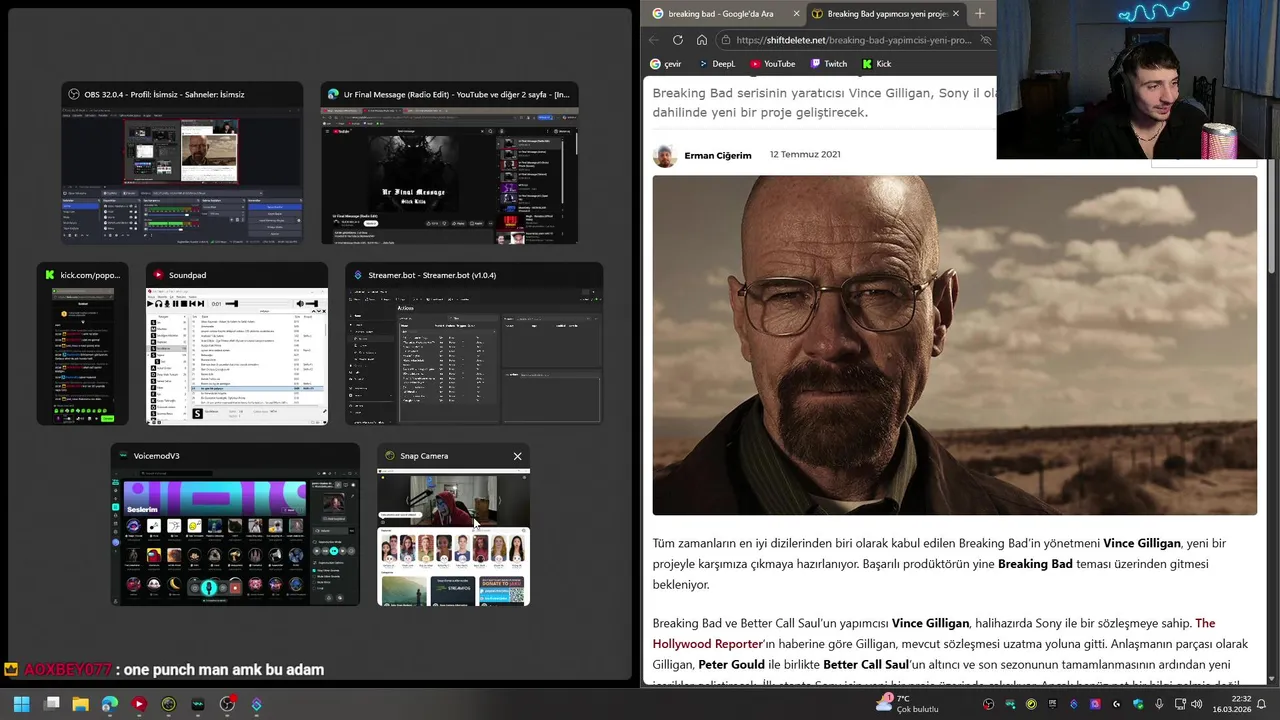The width and height of the screenshot is (1280, 720).
Task: Close the breaking bad Google tab
Action: point(797,14)
